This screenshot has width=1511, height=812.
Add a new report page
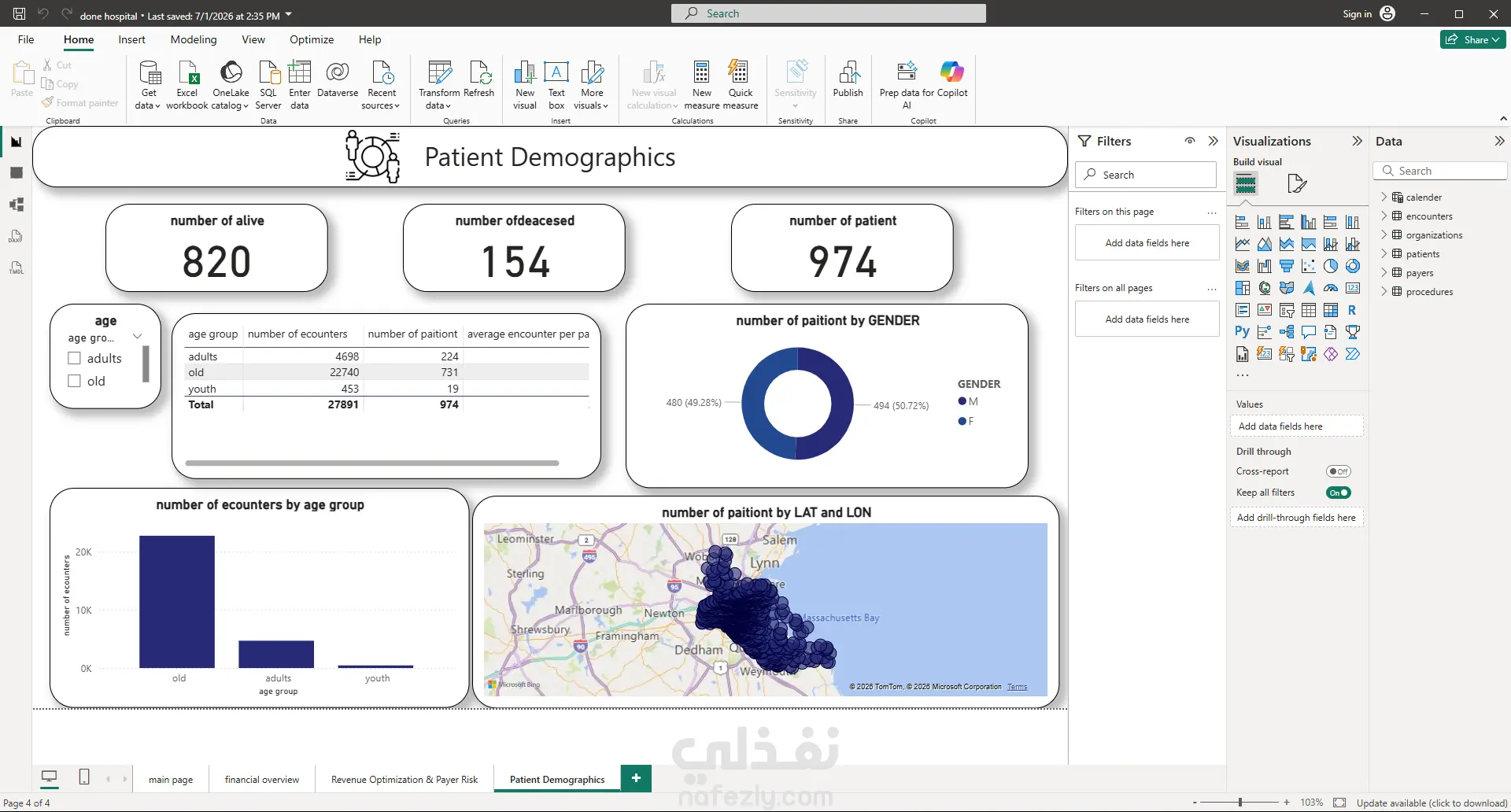636,778
